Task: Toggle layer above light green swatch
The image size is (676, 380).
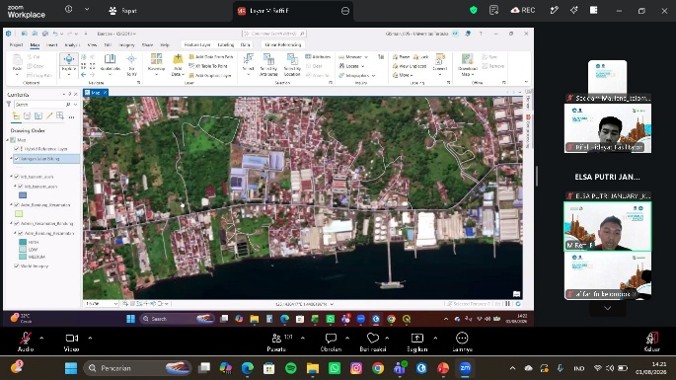Action: click(x=17, y=205)
